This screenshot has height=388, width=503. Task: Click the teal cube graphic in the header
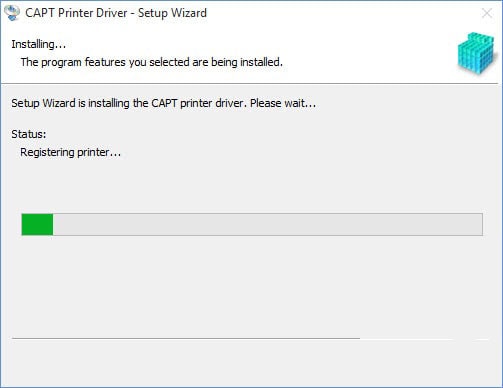[476, 53]
